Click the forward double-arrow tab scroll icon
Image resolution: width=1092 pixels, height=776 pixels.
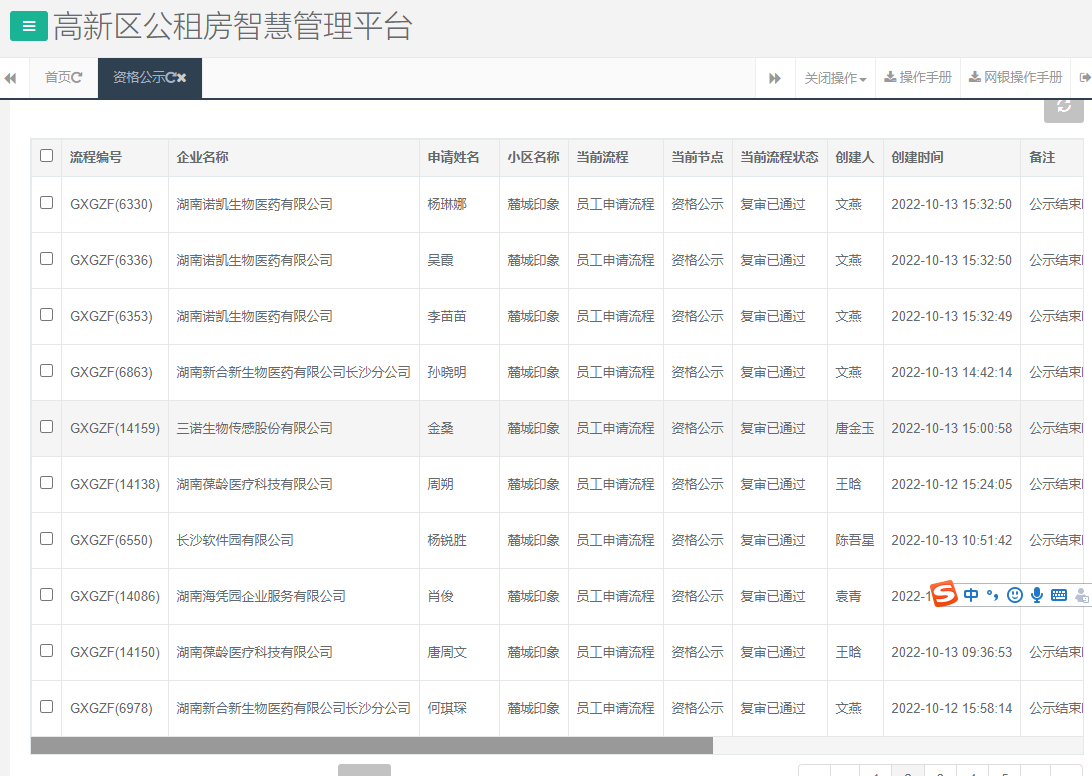[x=775, y=77]
